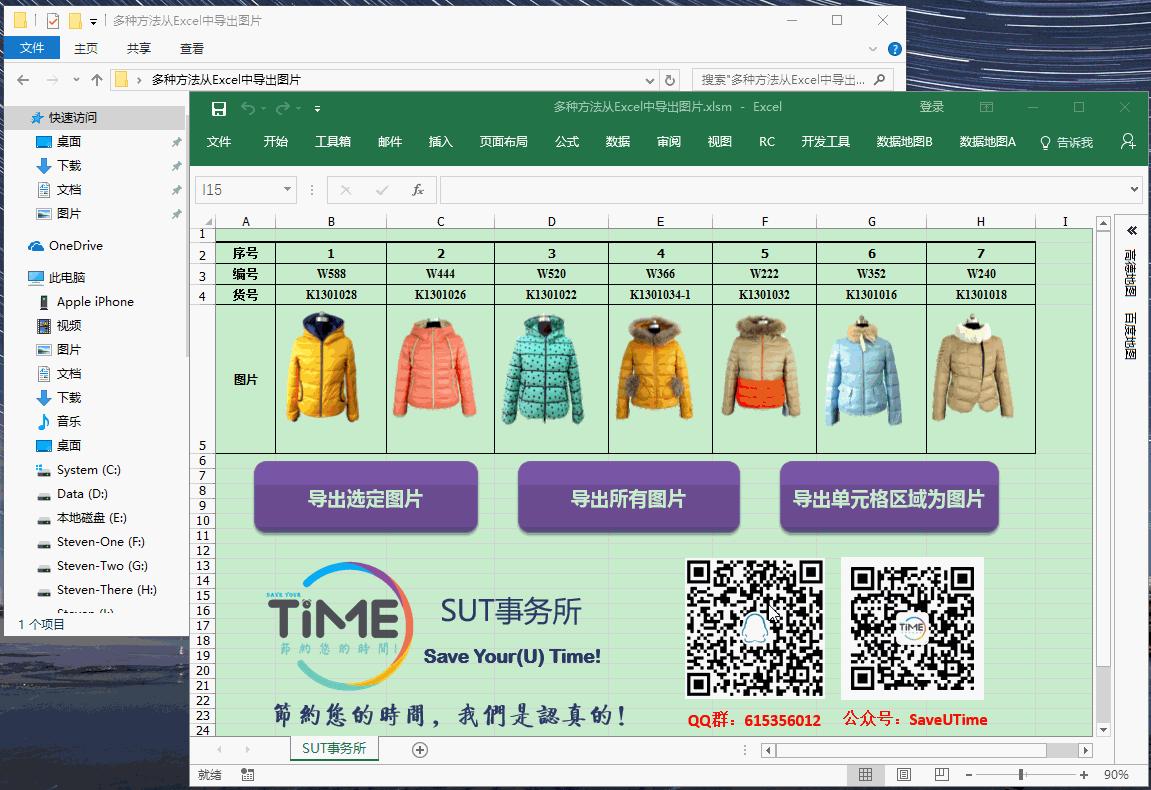The width and height of the screenshot is (1151, 790).
Task: Click the formula bar input area
Action: pyautogui.click(x=783, y=189)
